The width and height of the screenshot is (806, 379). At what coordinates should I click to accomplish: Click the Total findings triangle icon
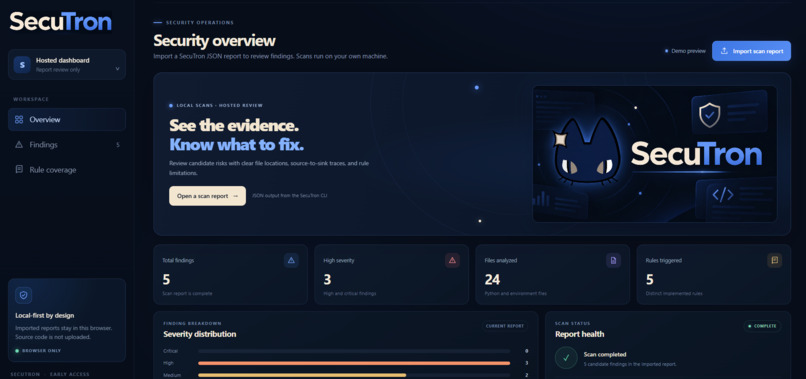291,260
